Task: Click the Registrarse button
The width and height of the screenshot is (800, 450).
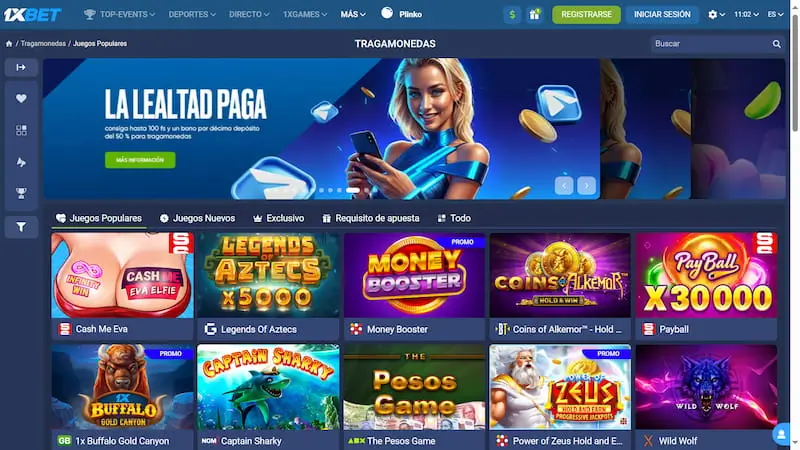Action: coord(586,15)
